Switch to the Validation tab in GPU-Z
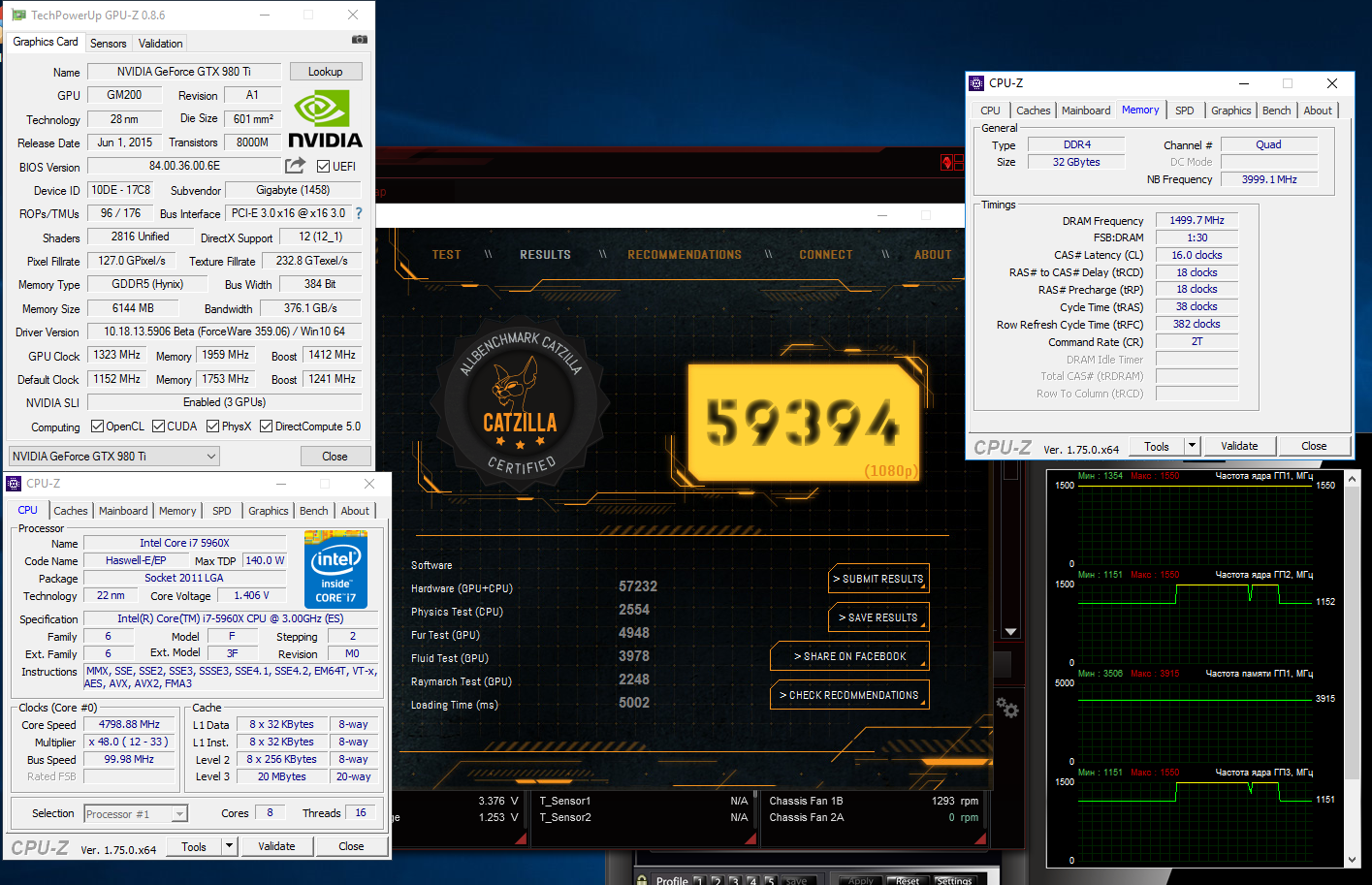Image resolution: width=1372 pixels, height=885 pixels. (160, 44)
